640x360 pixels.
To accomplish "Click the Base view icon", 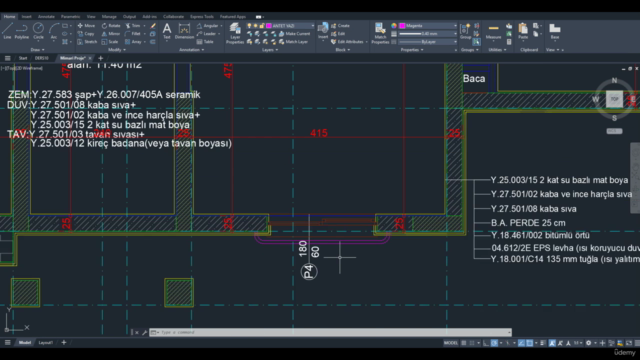I will pyautogui.click(x=555, y=31).
